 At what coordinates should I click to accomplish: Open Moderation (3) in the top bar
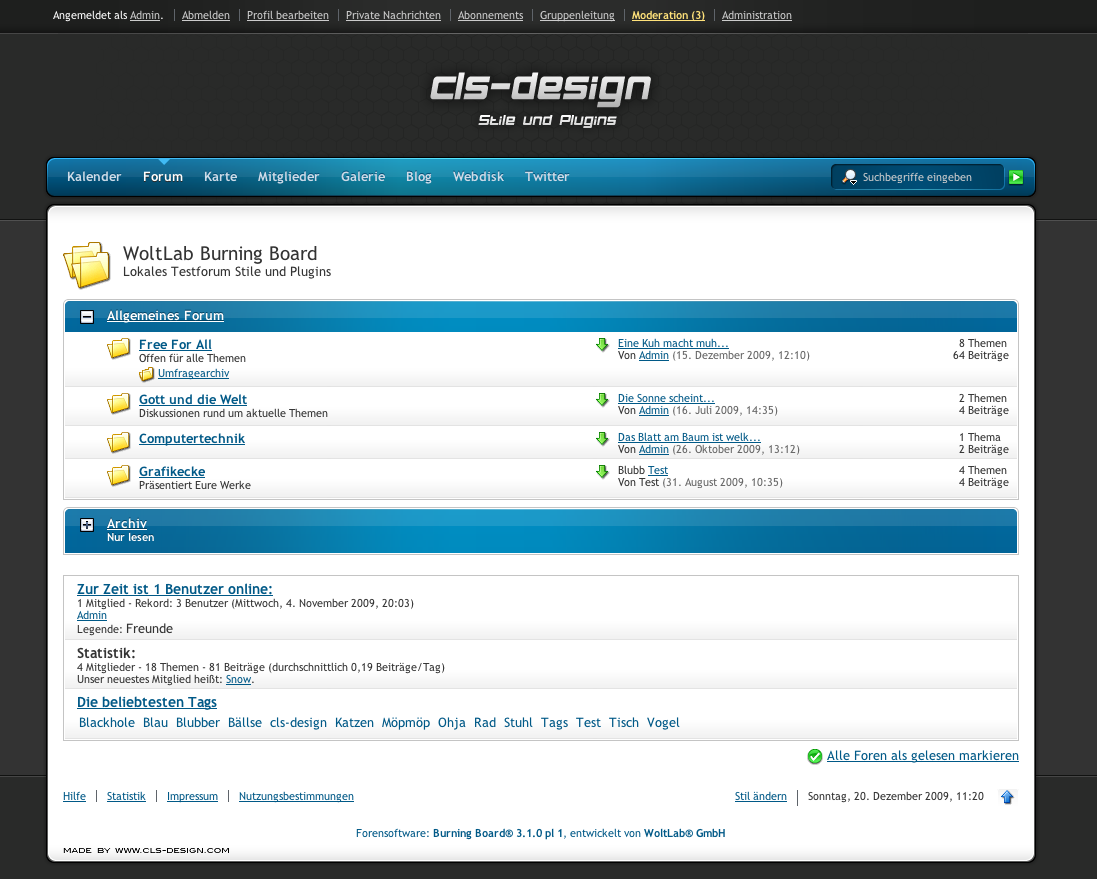click(x=668, y=16)
